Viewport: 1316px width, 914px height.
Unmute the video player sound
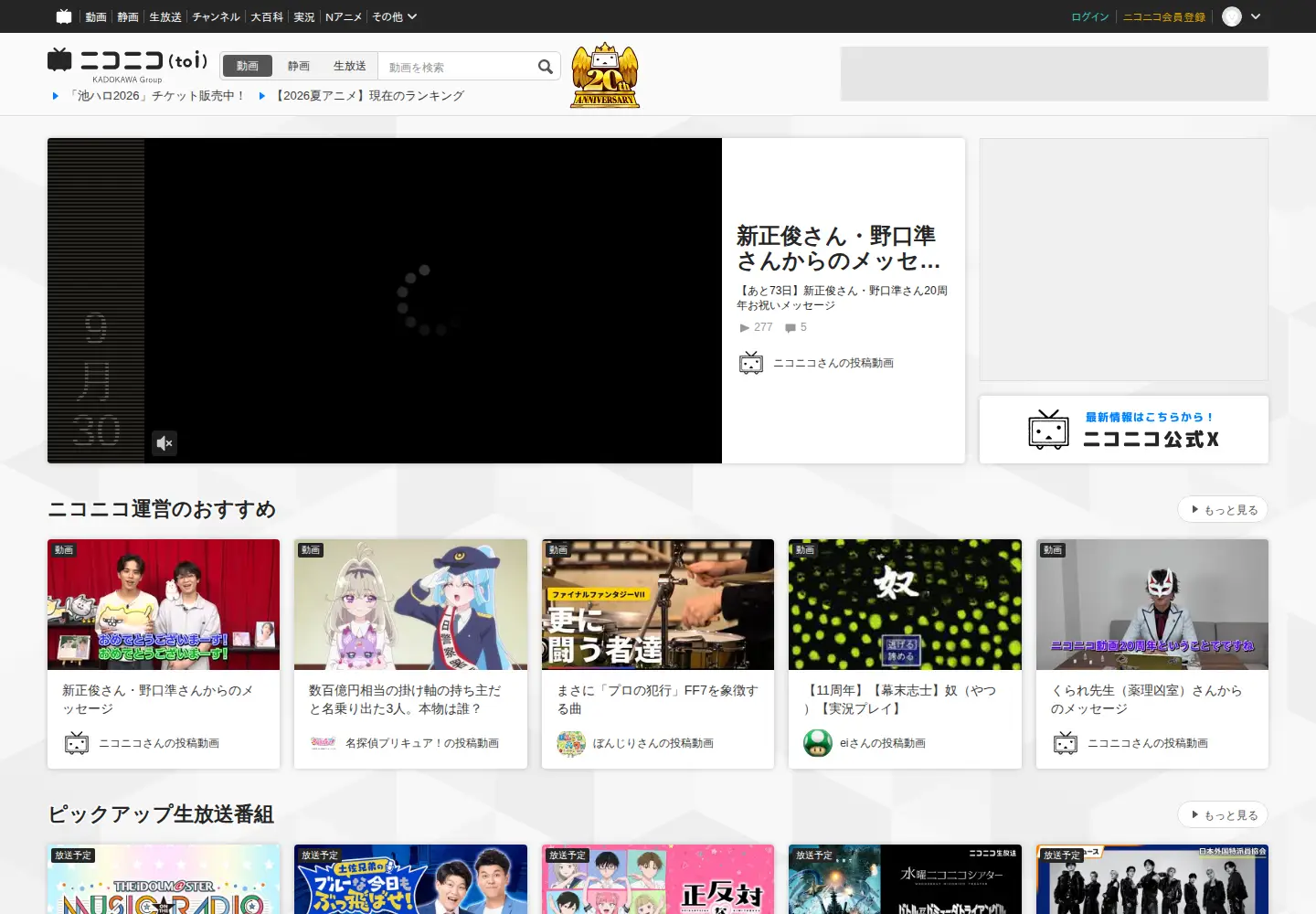coord(164,443)
